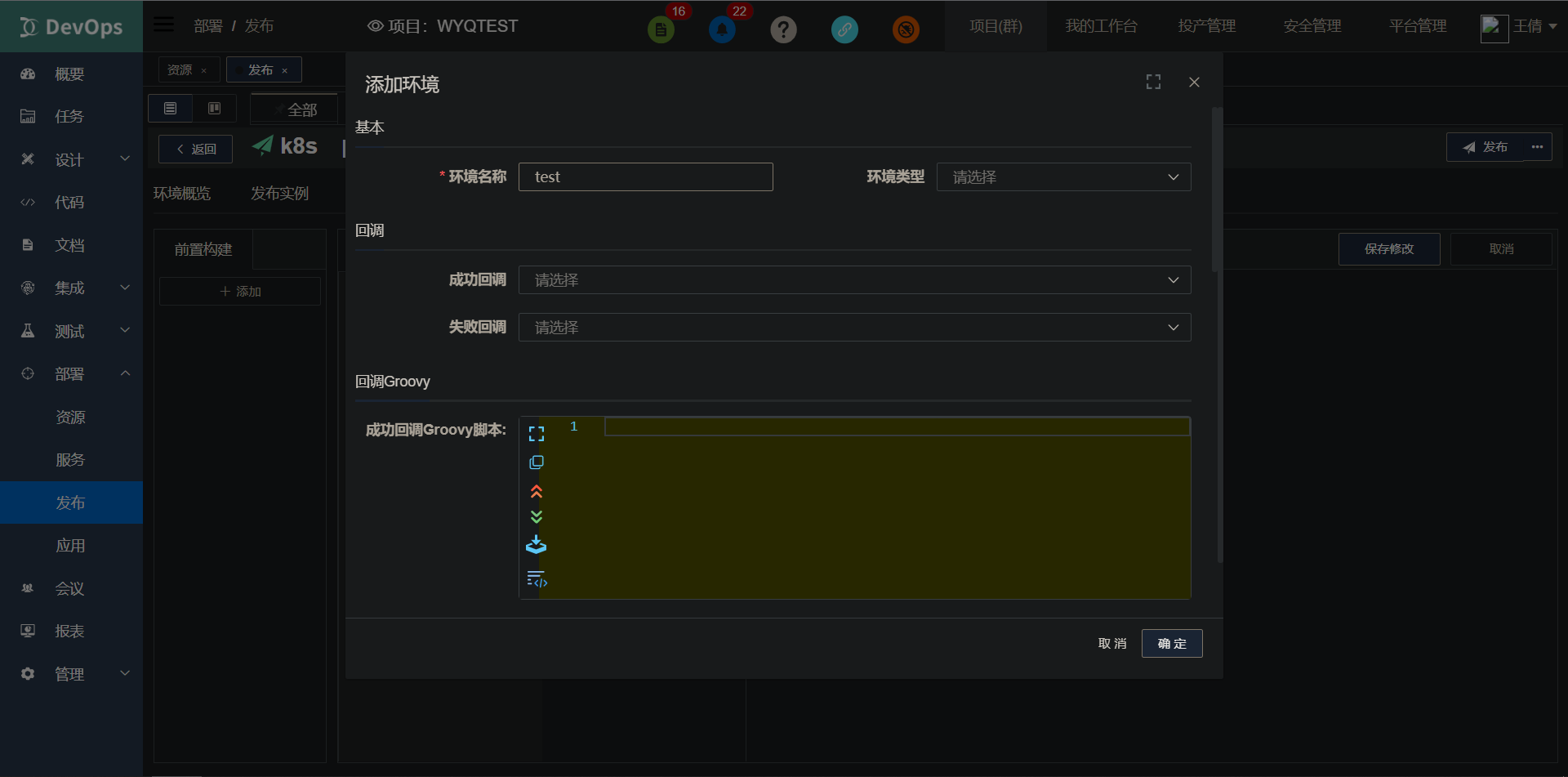Click the 取消 button in the dialog
This screenshot has width=1568, height=777.
pyautogui.click(x=1111, y=644)
